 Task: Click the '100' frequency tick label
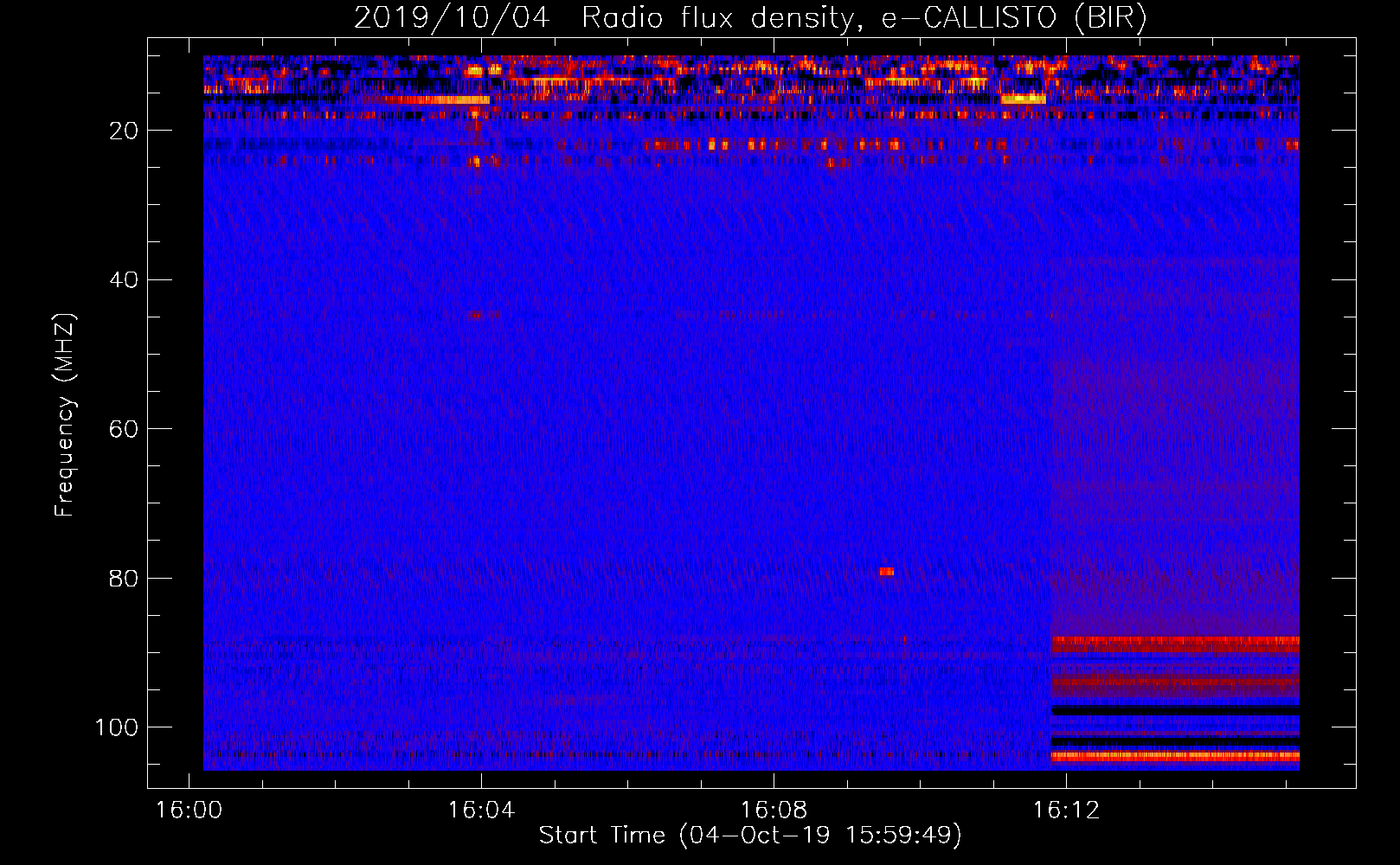tap(117, 727)
